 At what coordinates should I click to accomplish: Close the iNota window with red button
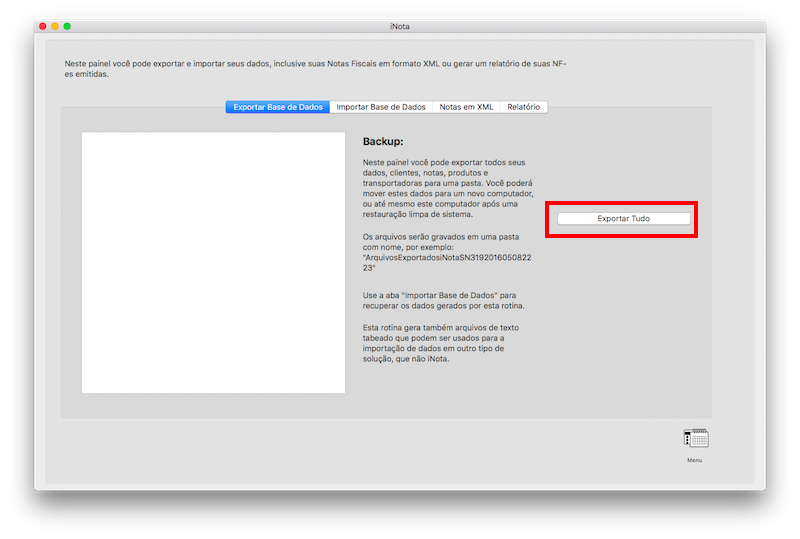pyautogui.click(x=43, y=26)
